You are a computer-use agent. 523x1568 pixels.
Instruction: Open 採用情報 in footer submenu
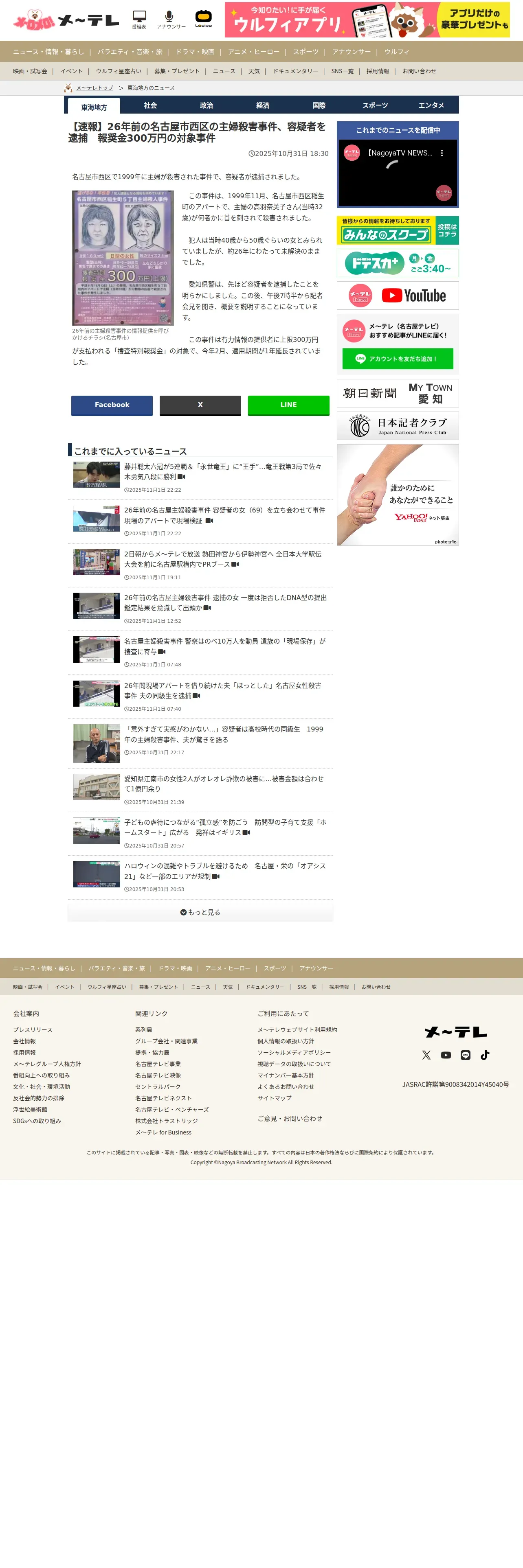pyautogui.click(x=339, y=987)
